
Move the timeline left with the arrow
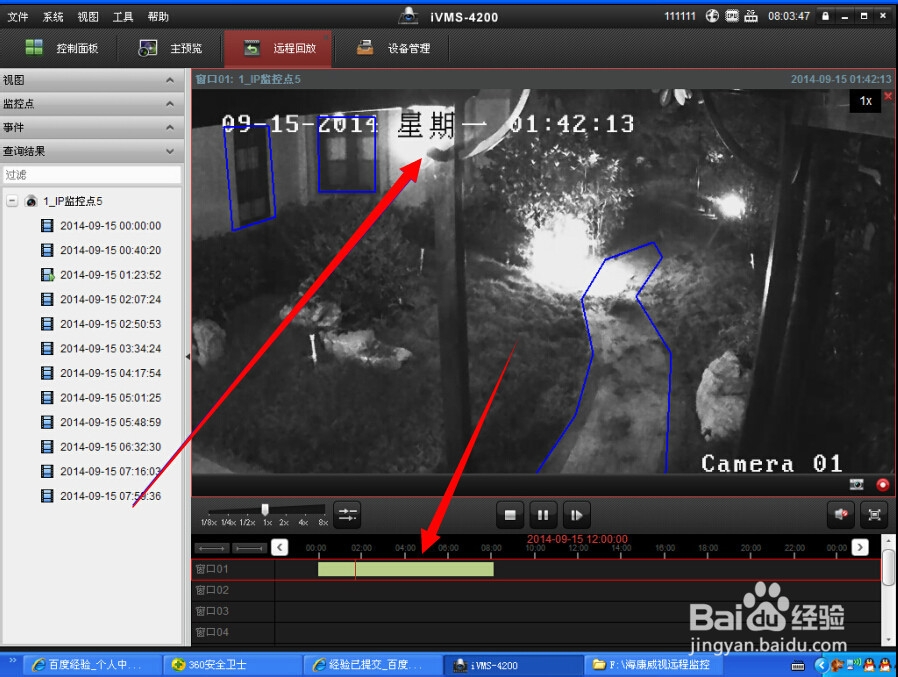(279, 548)
